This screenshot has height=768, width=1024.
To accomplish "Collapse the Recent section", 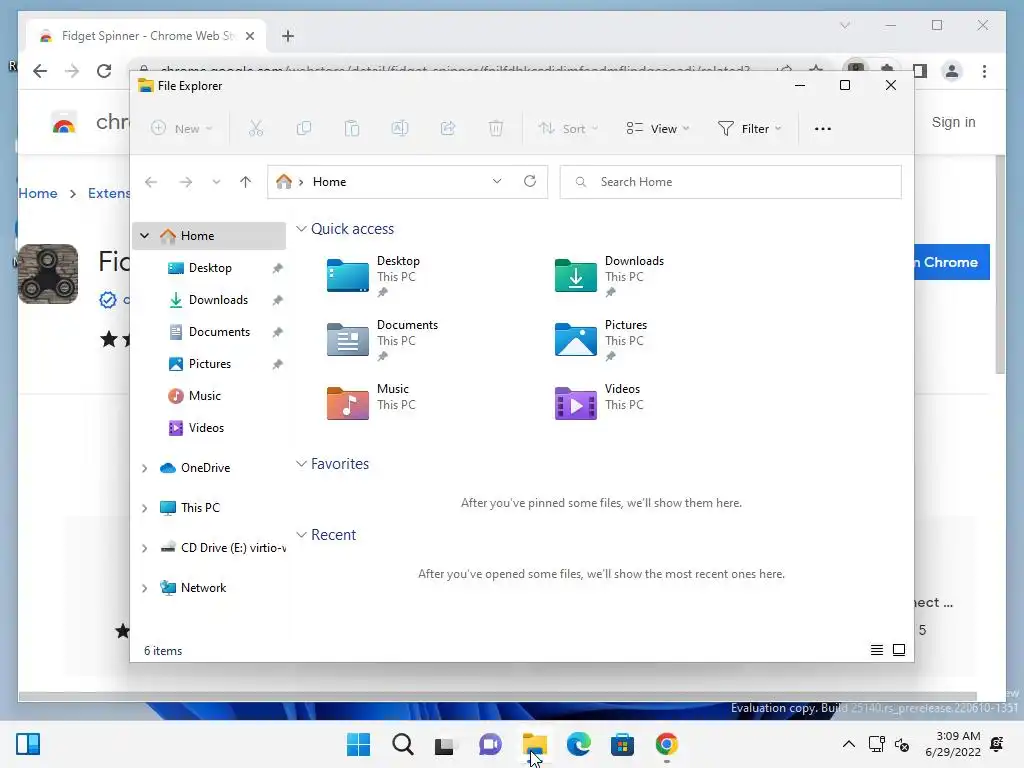I will (x=301, y=535).
